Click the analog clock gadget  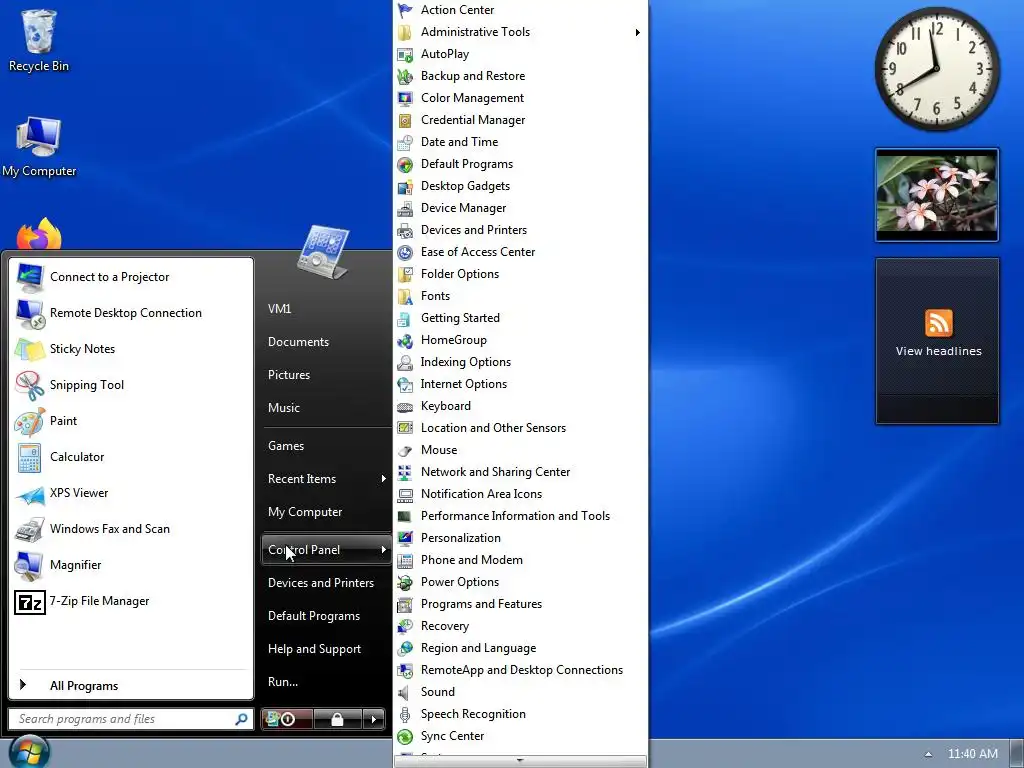(x=936, y=68)
